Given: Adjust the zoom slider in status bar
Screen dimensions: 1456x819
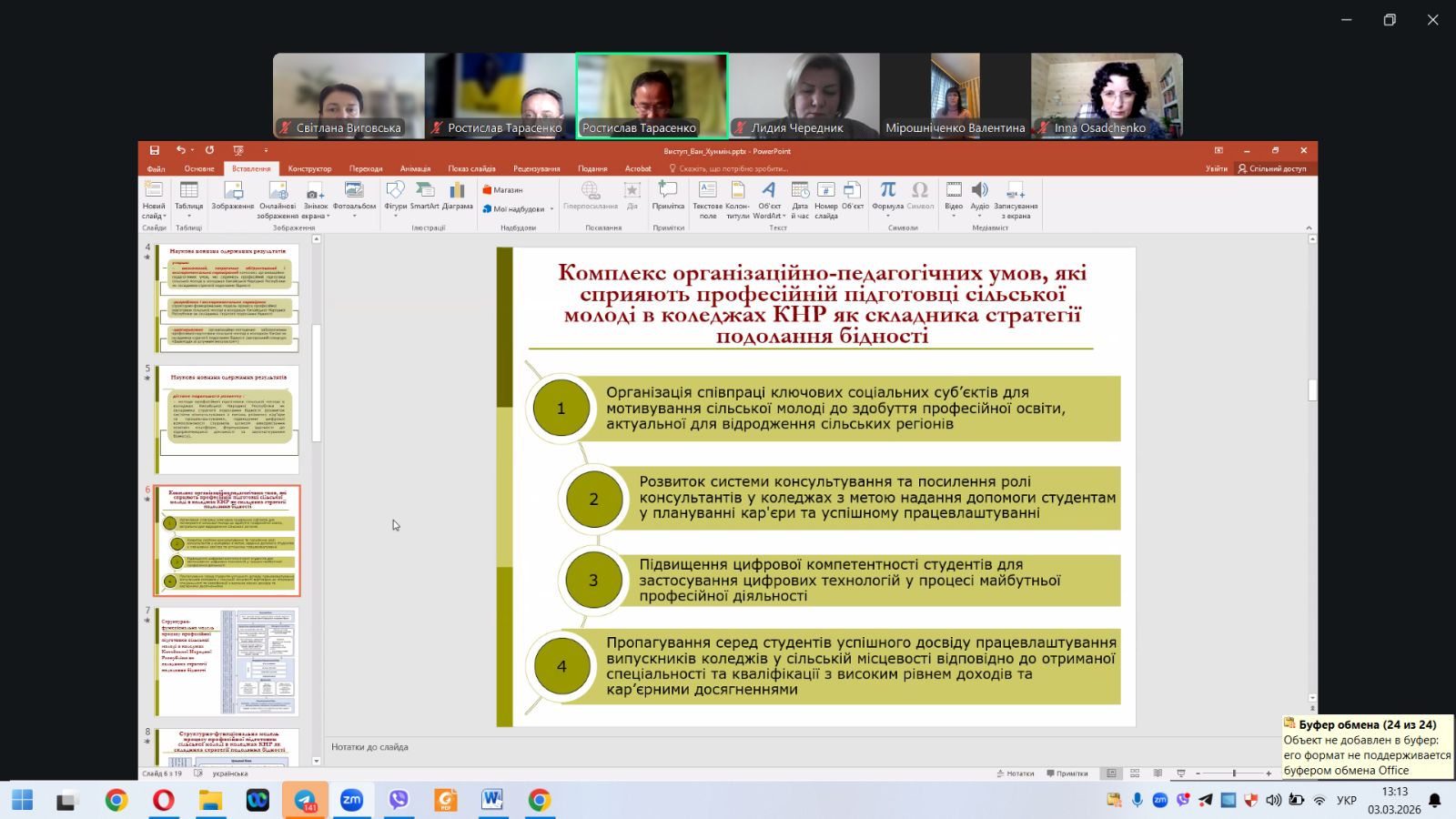Looking at the screenshot, I should [1234, 773].
